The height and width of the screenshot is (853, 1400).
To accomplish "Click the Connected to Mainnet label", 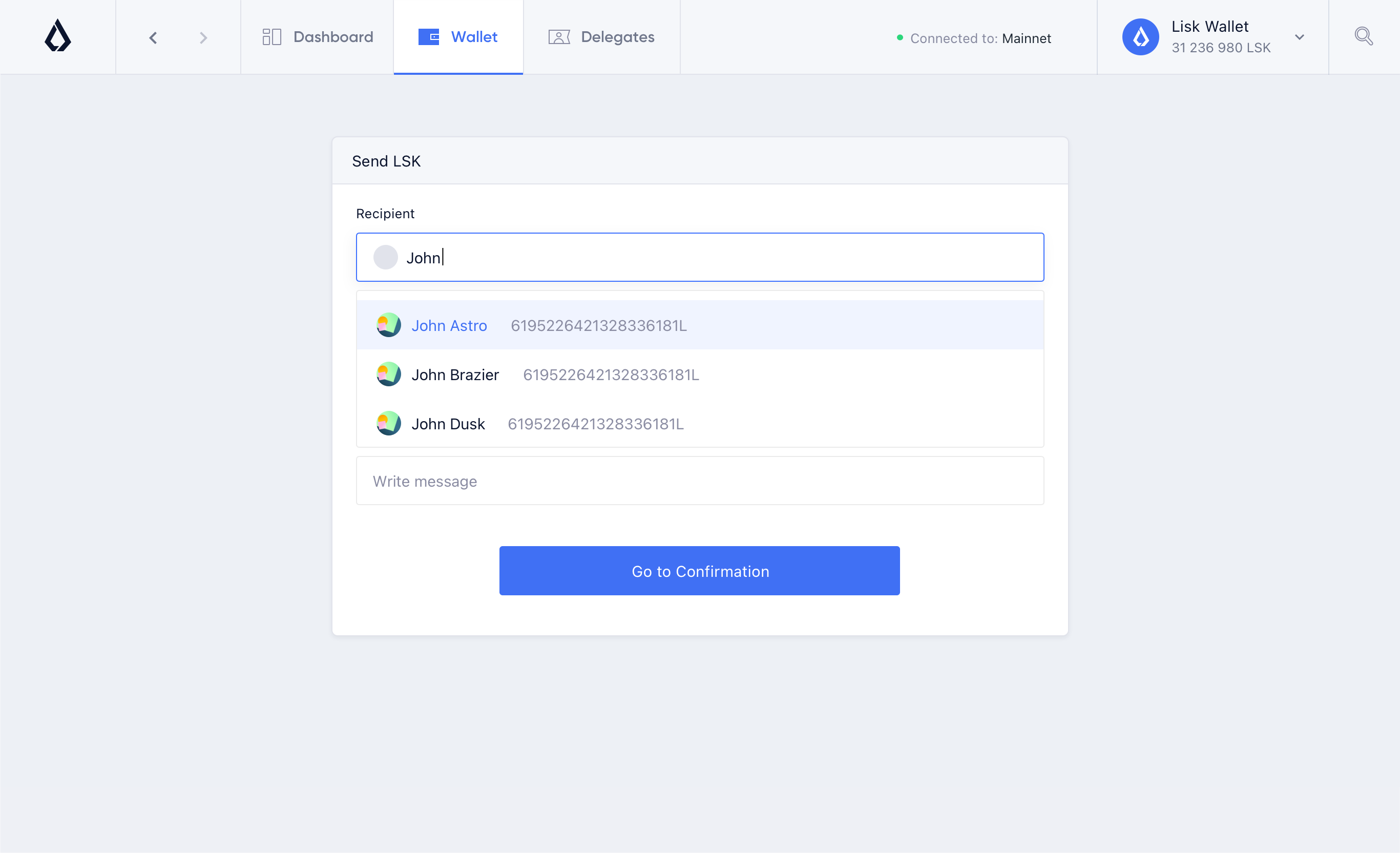I will (981, 38).
